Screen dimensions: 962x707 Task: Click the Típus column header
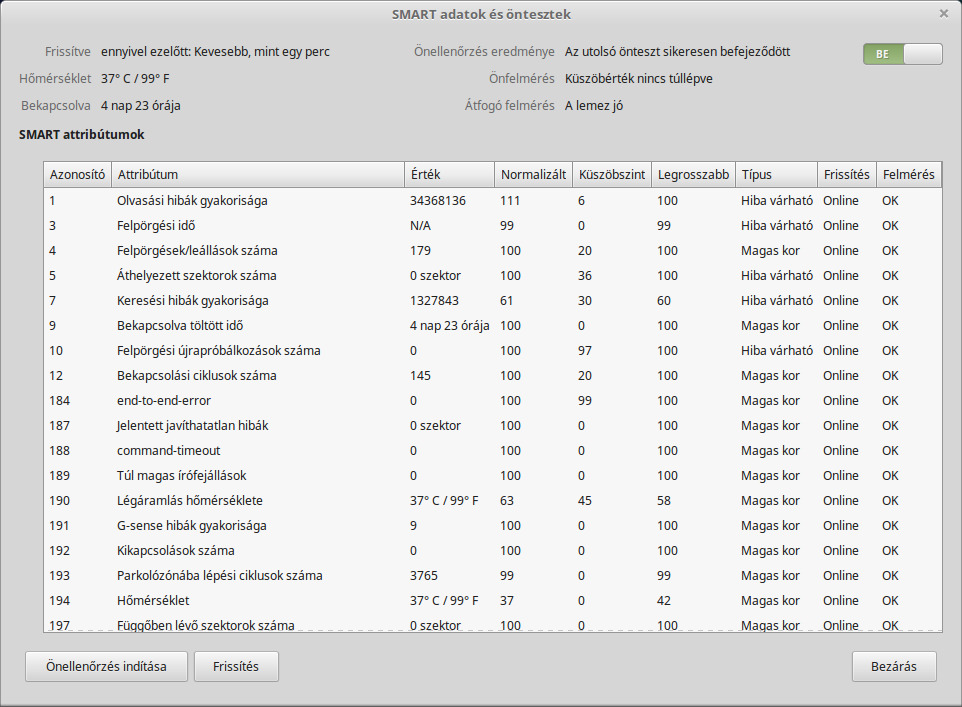pyautogui.click(x=776, y=174)
